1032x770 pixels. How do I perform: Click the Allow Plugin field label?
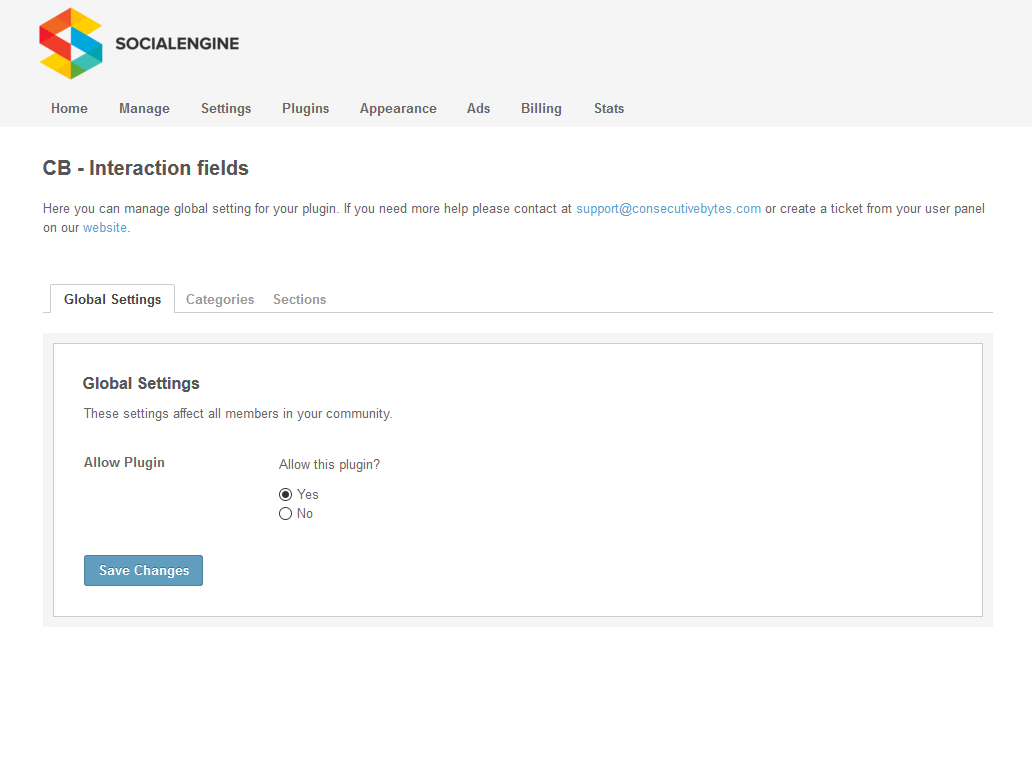pos(124,462)
